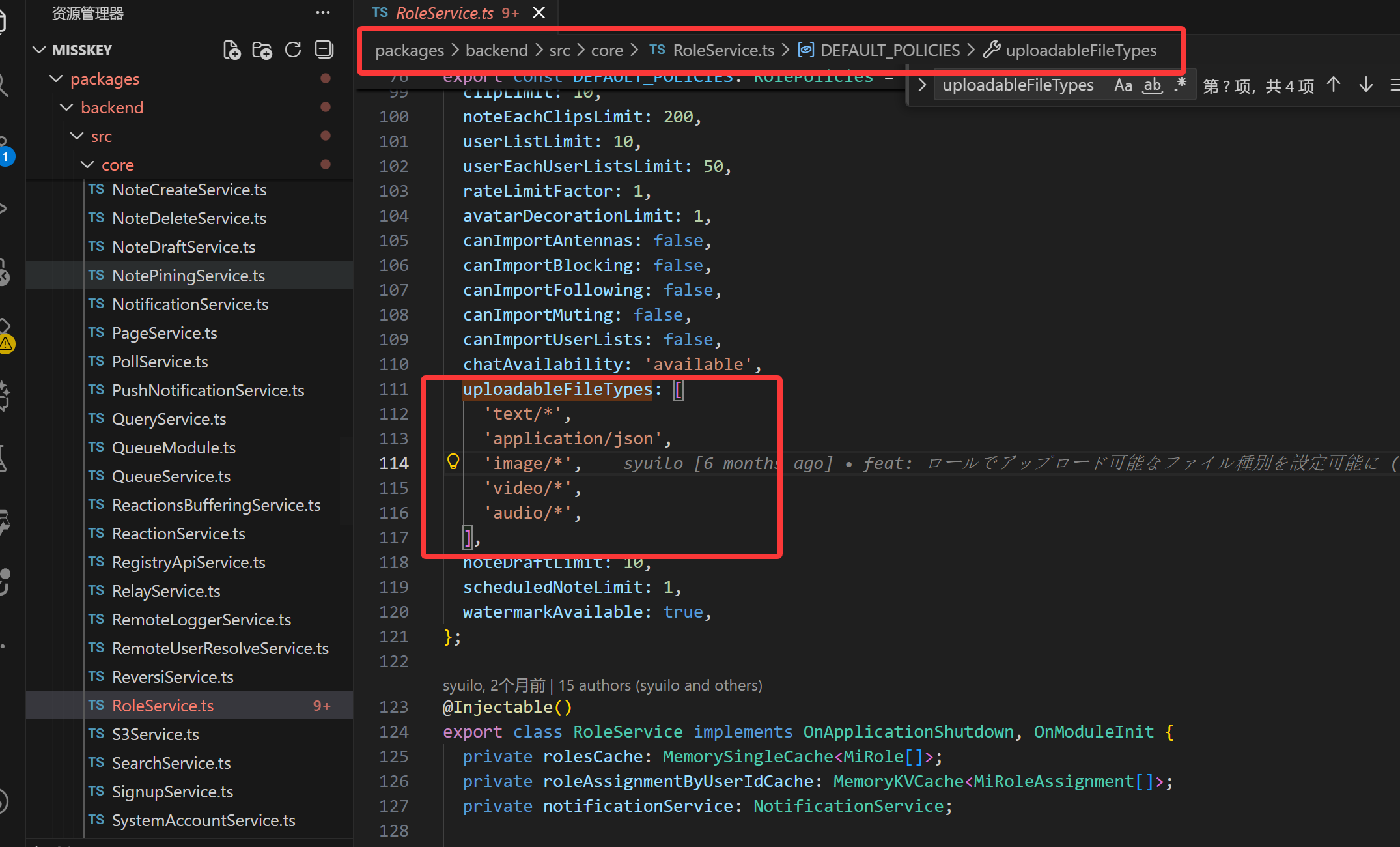Close the RoleService.ts tab

[x=539, y=13]
